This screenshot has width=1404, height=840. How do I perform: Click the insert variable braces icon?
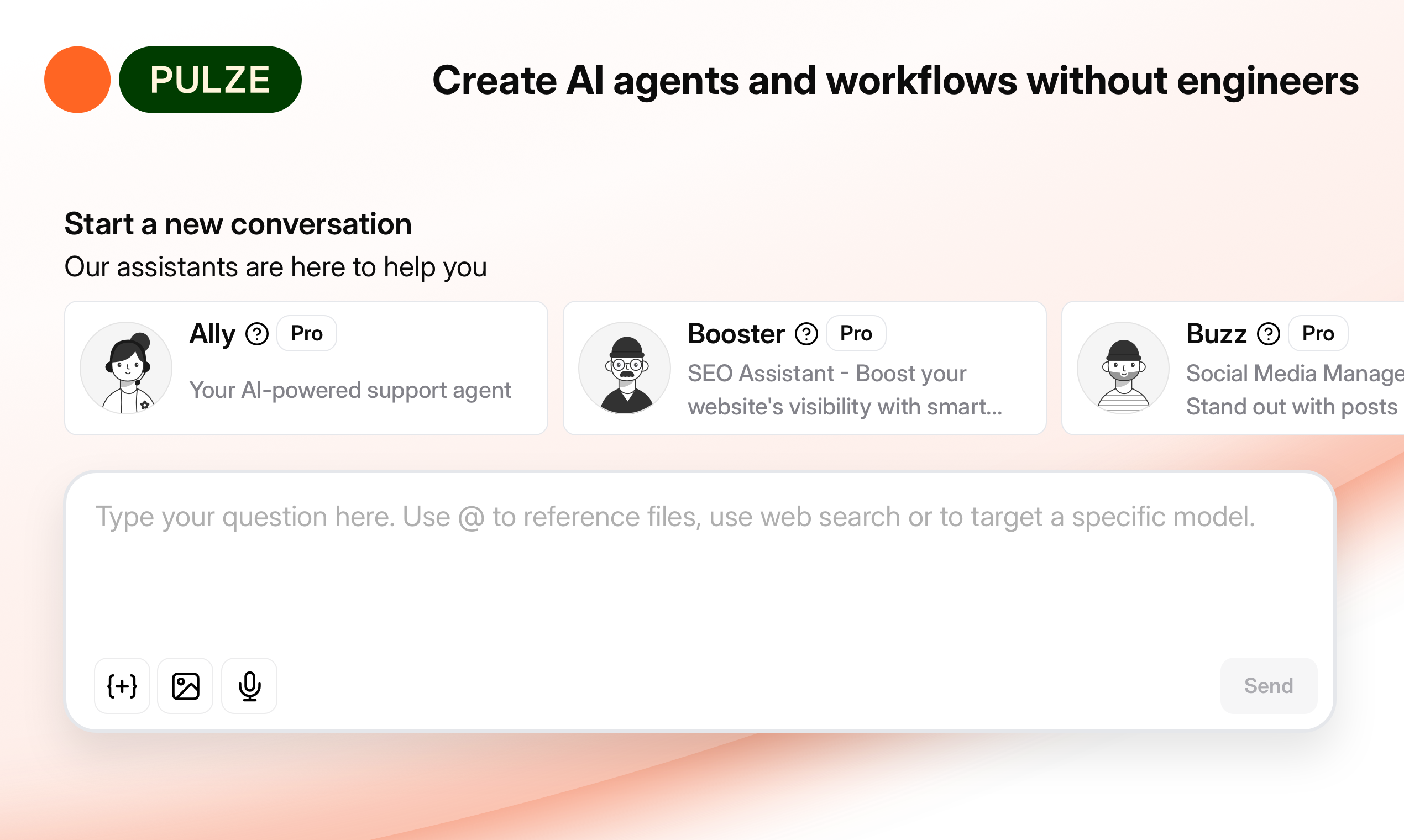[x=122, y=686]
